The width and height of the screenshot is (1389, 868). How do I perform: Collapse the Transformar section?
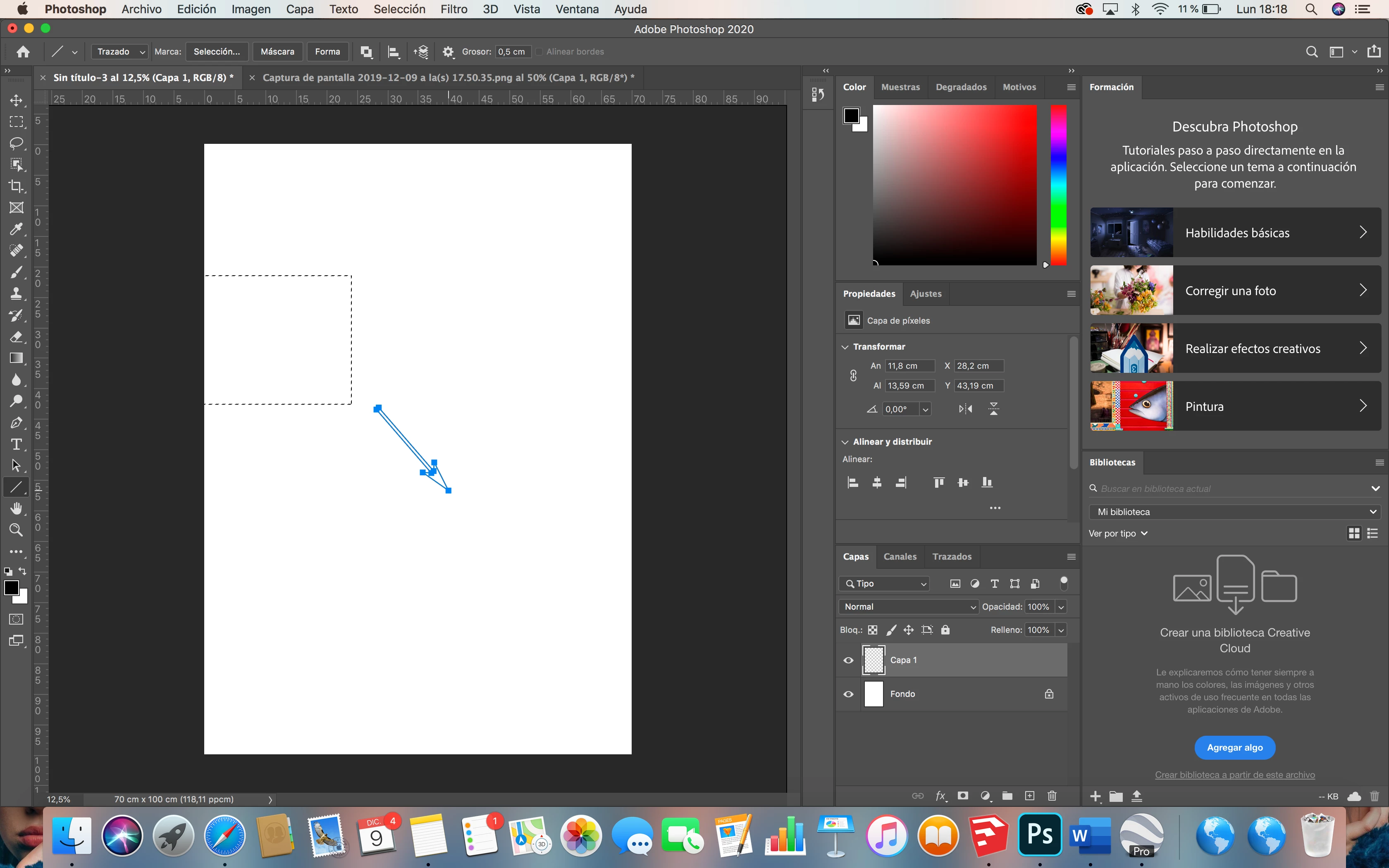[x=845, y=347]
